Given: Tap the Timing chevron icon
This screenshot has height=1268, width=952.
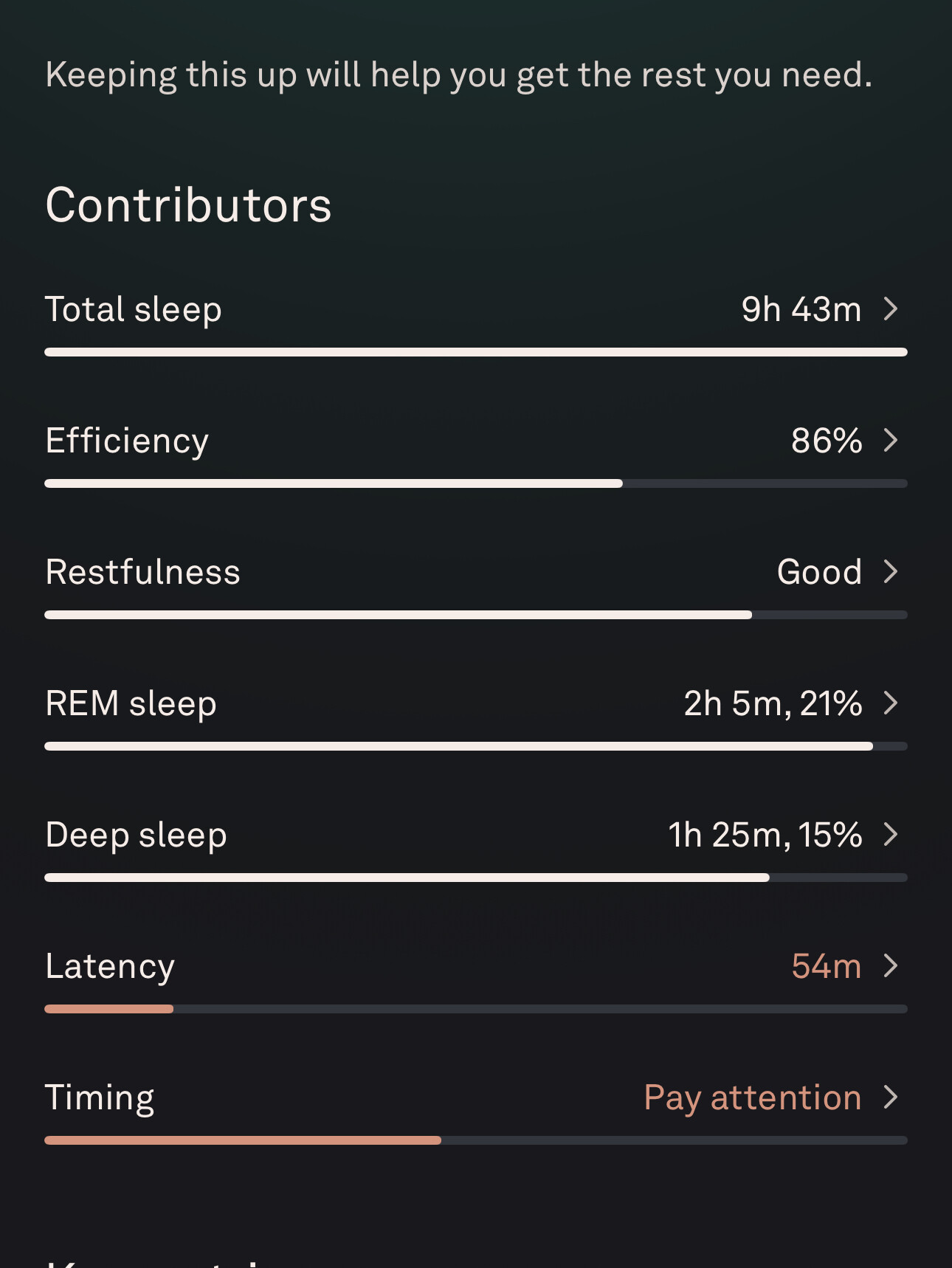Looking at the screenshot, I should 891,1097.
